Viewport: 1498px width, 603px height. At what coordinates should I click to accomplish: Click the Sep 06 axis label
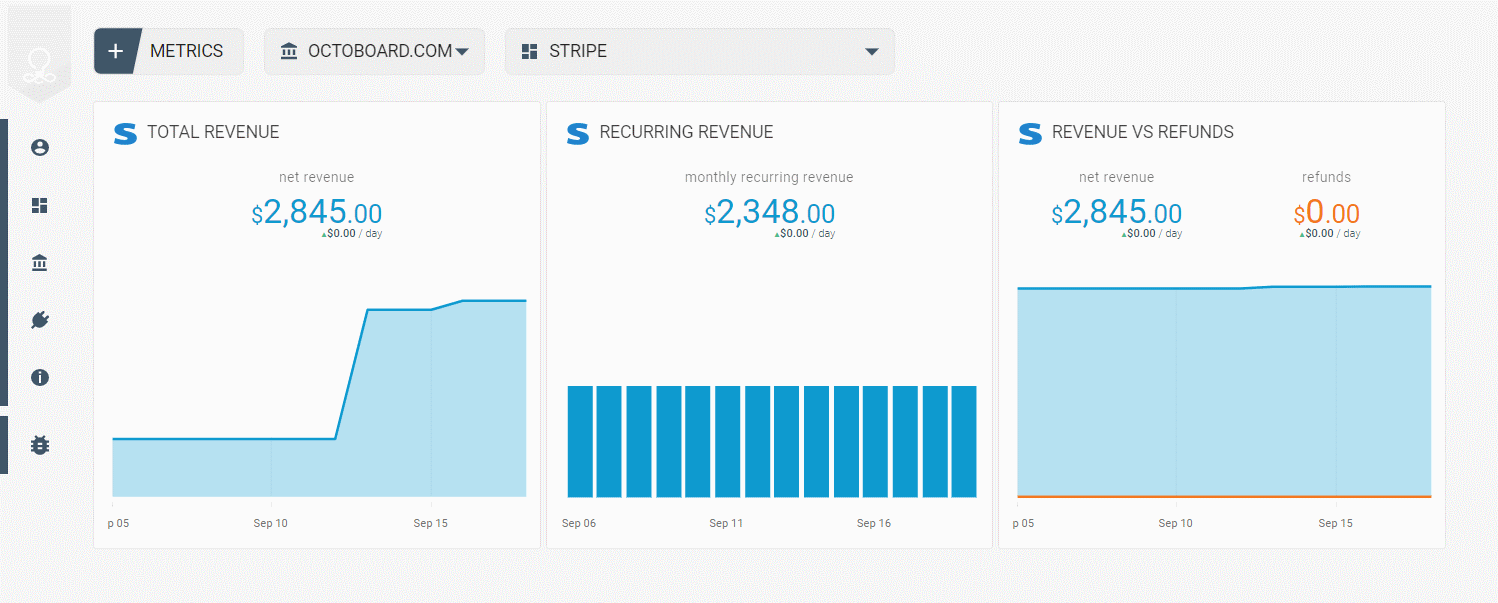click(579, 523)
